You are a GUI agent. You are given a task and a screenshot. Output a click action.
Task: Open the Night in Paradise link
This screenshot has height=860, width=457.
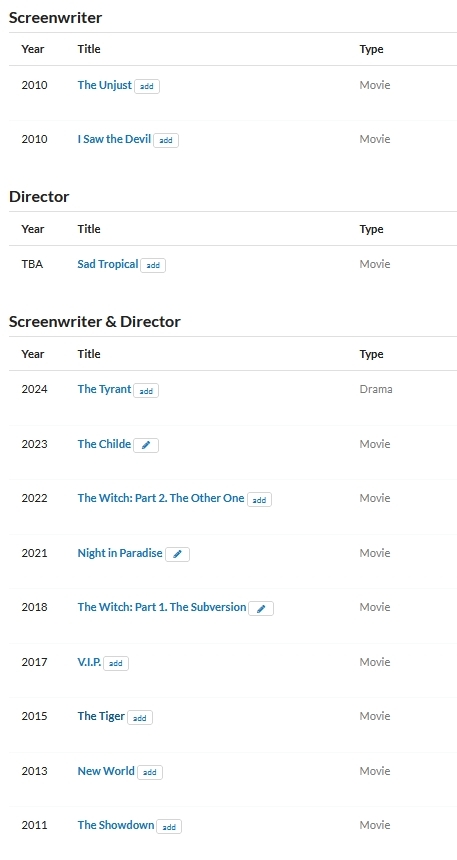tap(120, 553)
